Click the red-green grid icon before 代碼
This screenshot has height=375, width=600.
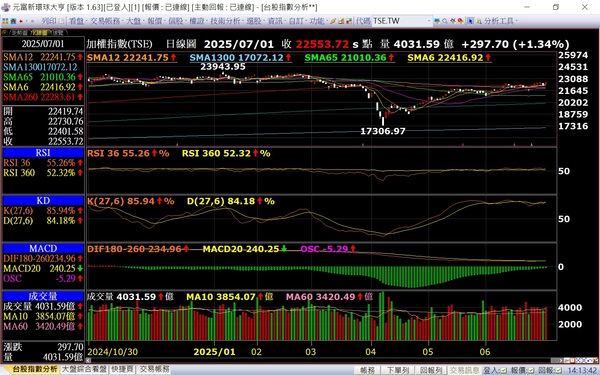349,21
